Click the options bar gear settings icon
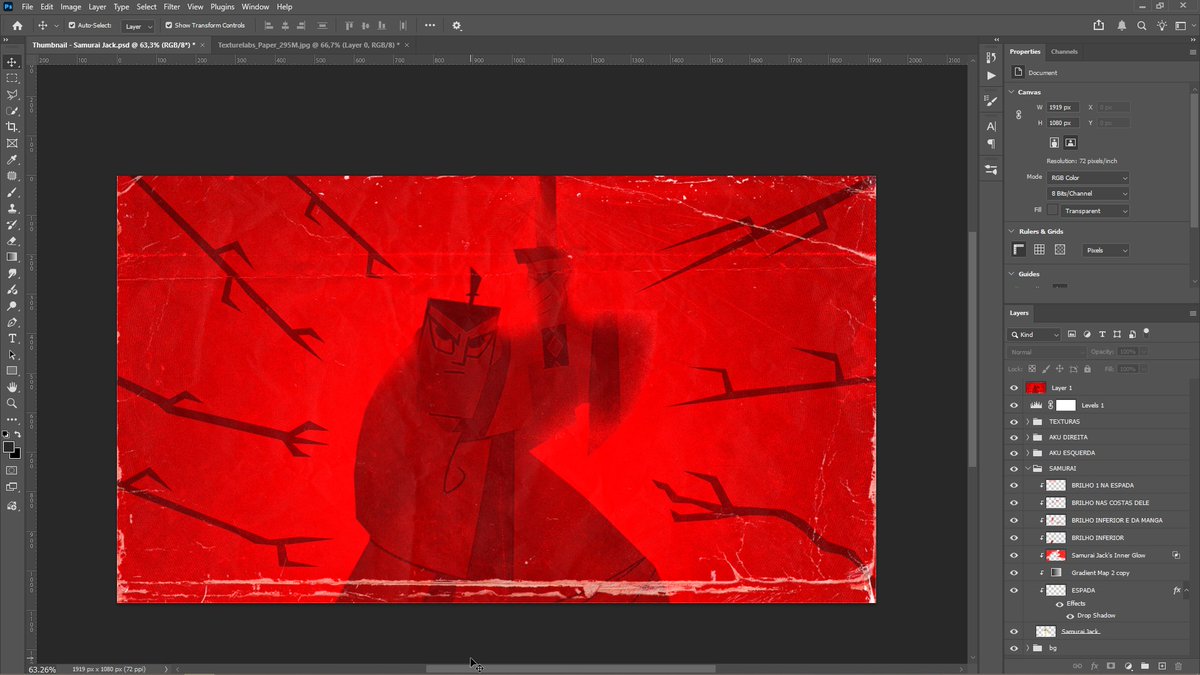 457,25
